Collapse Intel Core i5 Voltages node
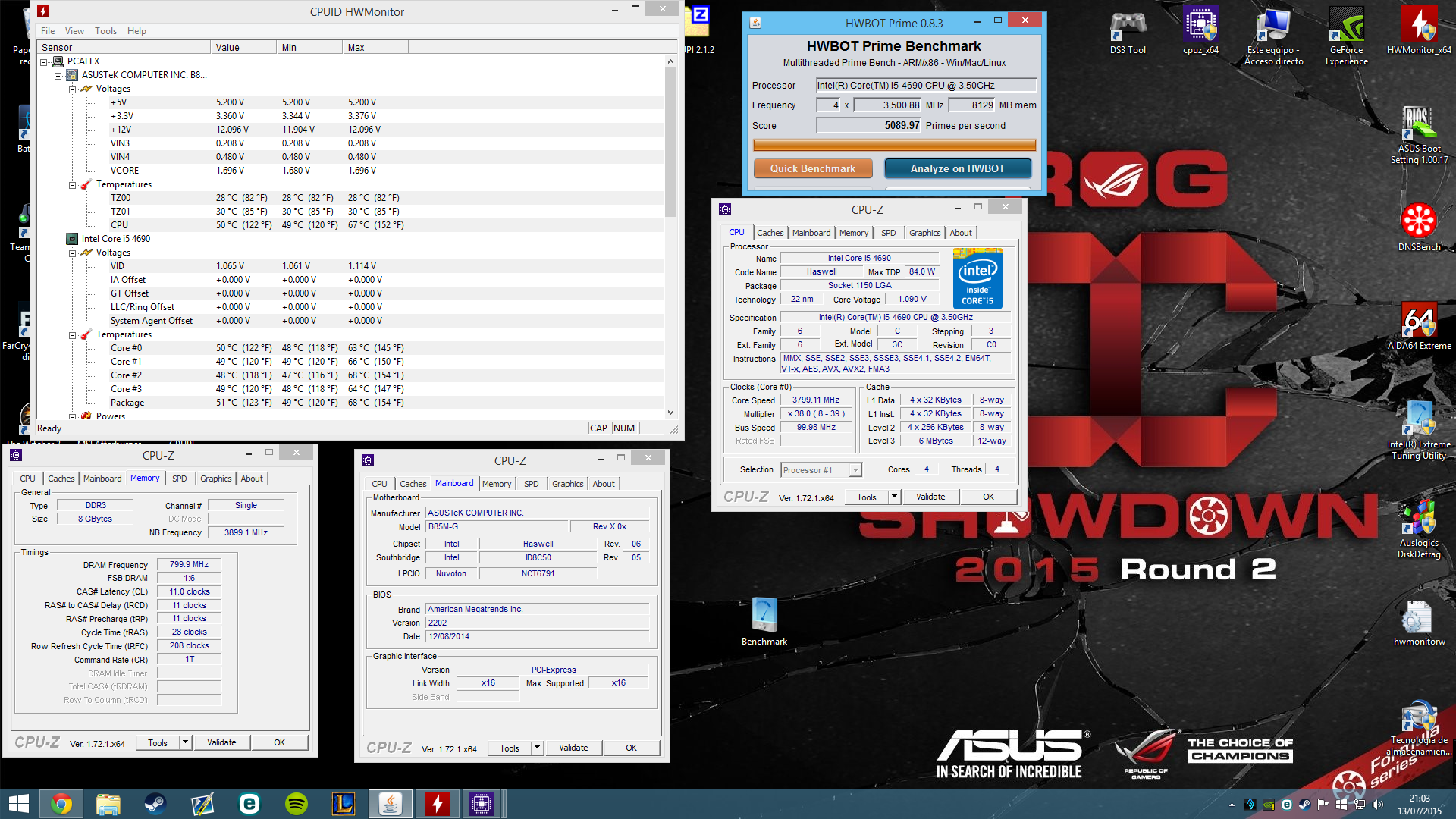This screenshot has width=1456, height=819. click(72, 253)
